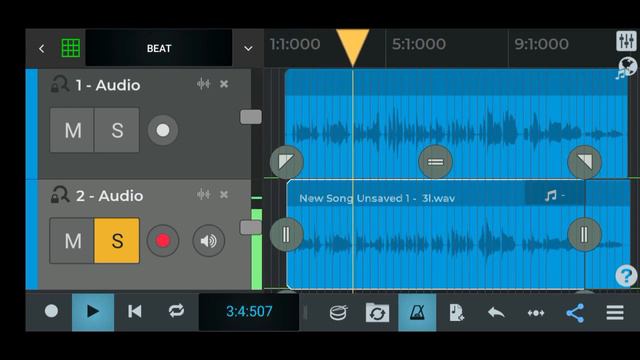
Task: Arm recording on track 1 Audio
Action: [163, 130]
